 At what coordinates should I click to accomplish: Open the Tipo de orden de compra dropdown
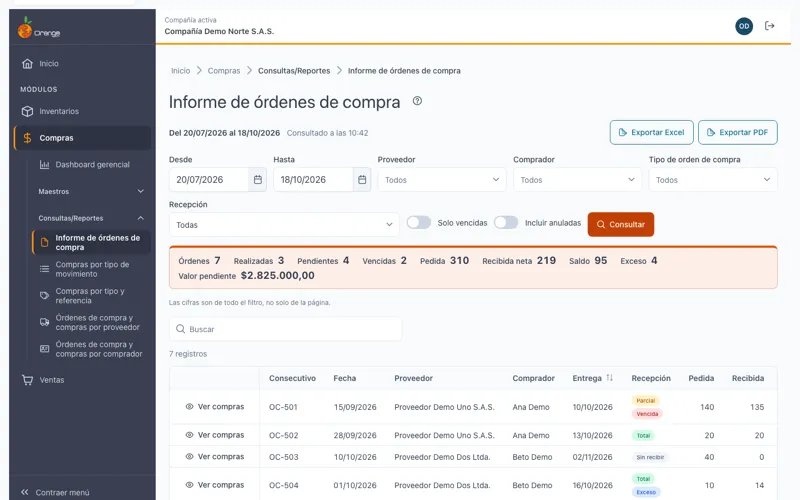713,180
